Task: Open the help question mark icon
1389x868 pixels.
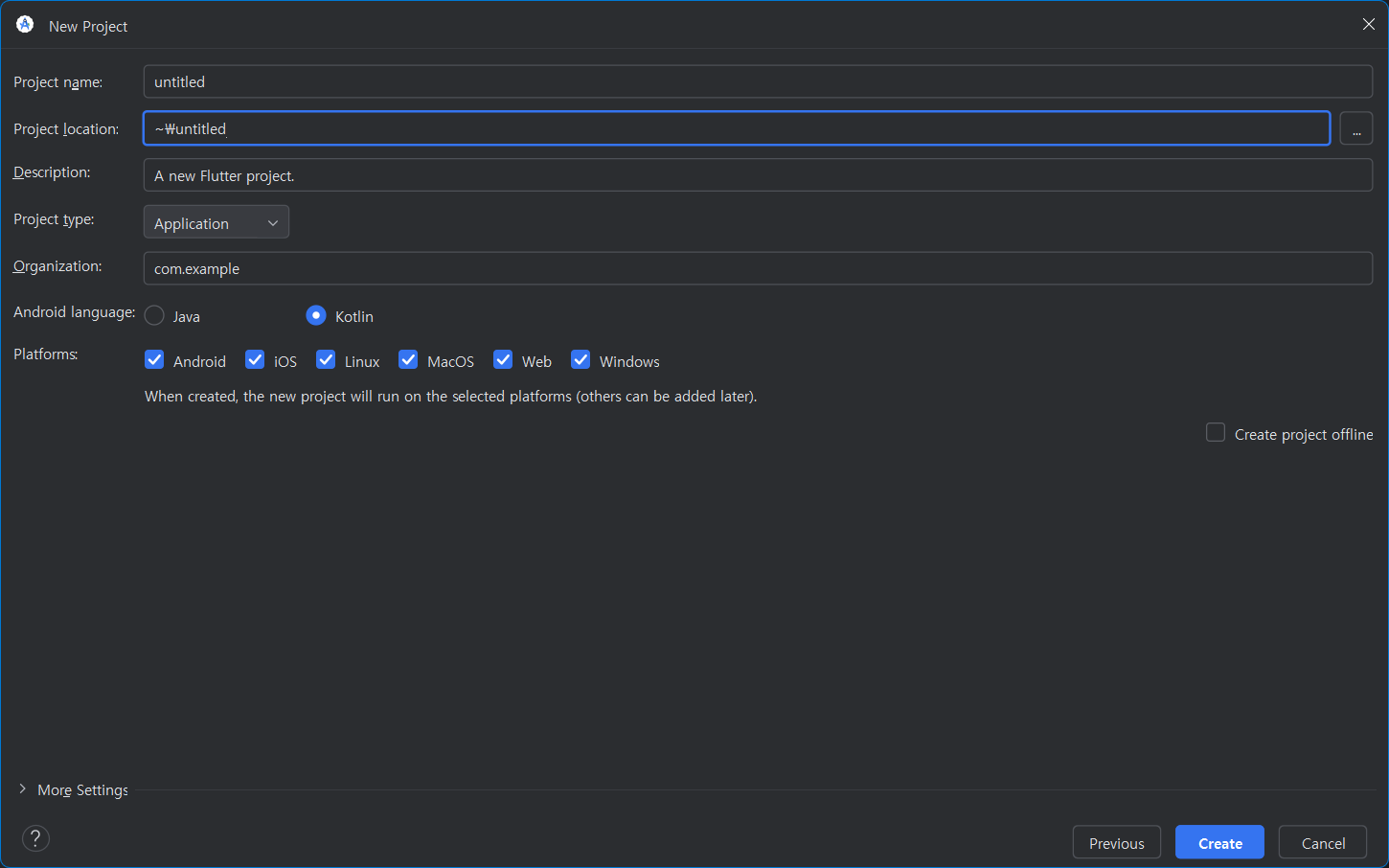Action: 35,838
